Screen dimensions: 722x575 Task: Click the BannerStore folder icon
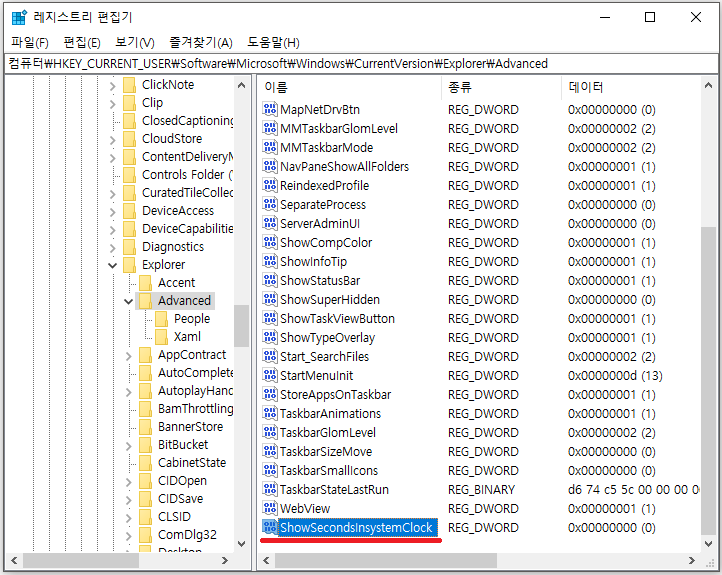pos(146,427)
